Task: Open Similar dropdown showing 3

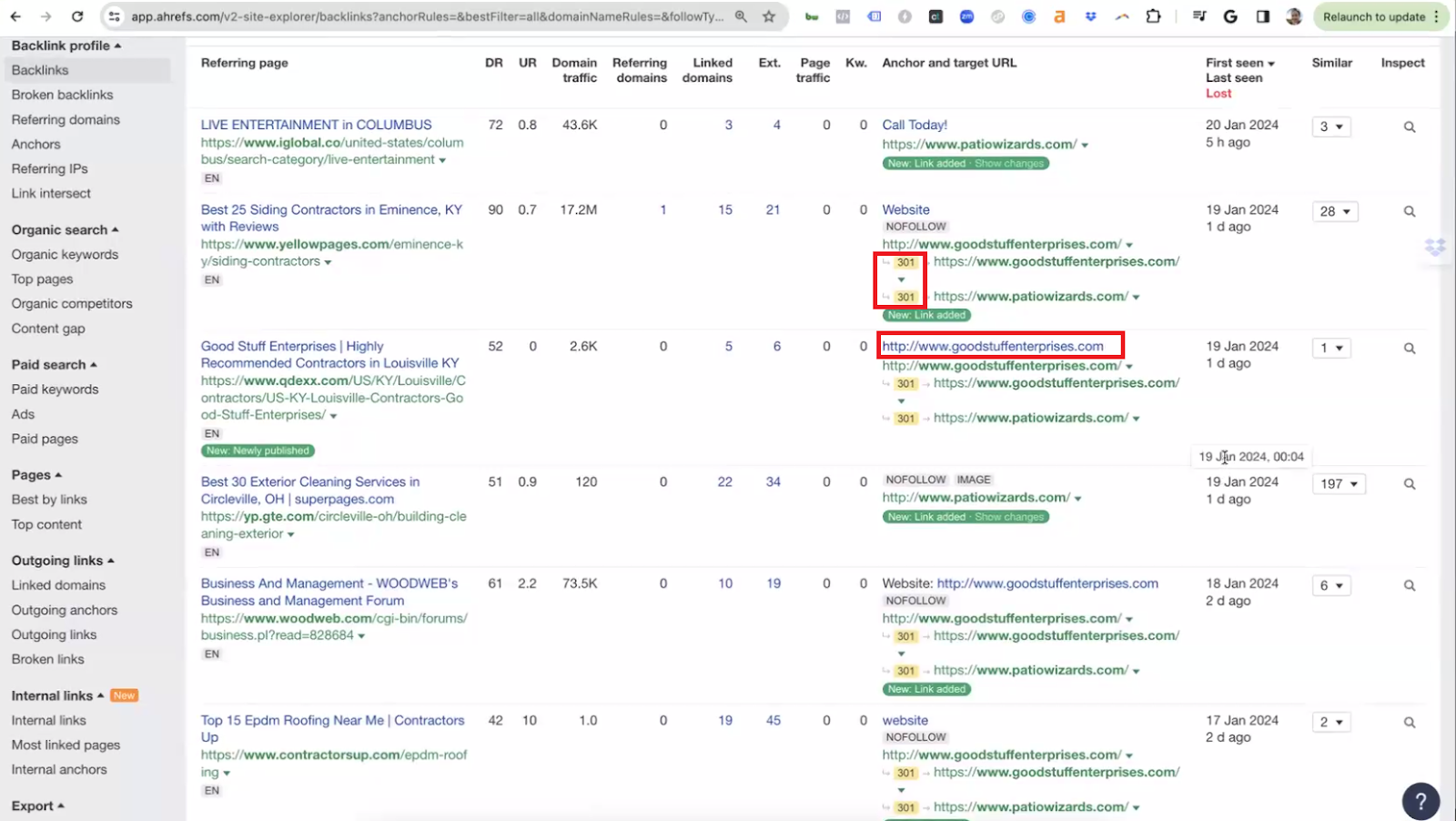Action: pos(1331,127)
